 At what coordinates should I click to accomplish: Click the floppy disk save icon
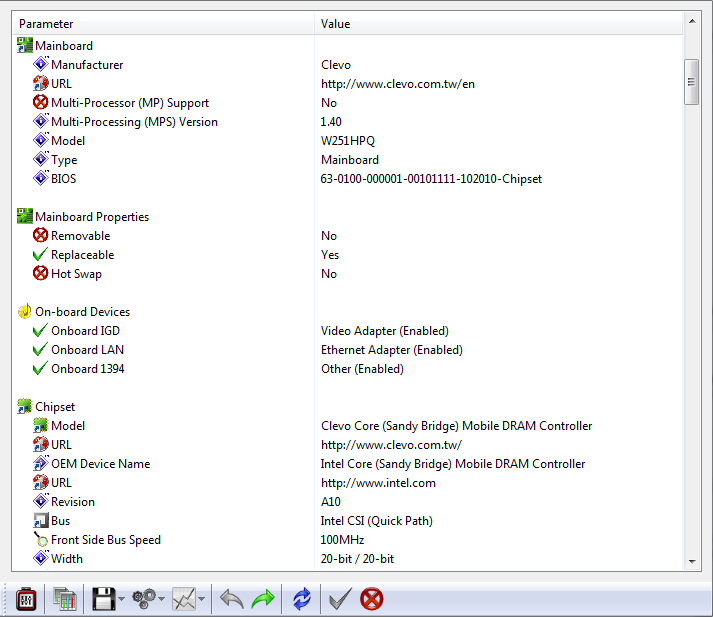tap(104, 599)
